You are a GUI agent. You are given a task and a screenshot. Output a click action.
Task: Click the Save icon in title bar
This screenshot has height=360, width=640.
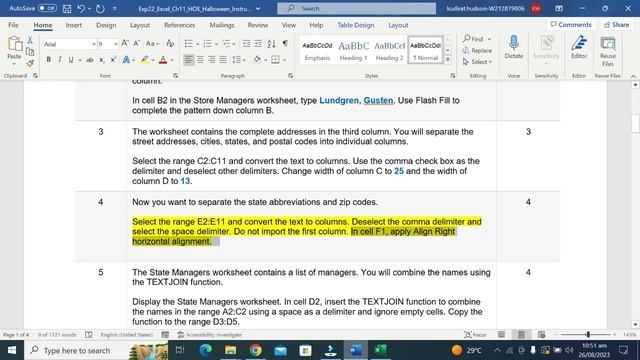coord(67,8)
